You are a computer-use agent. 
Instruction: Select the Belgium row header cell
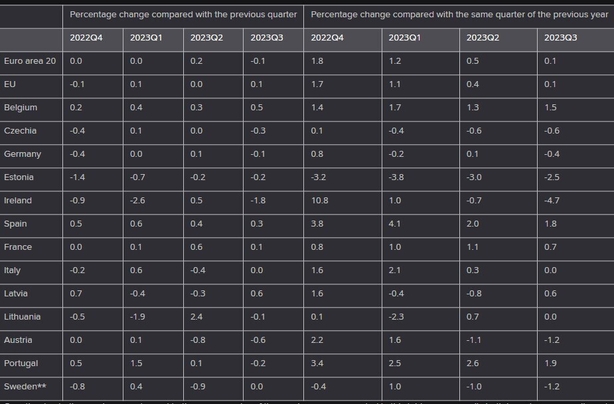click(x=30, y=108)
